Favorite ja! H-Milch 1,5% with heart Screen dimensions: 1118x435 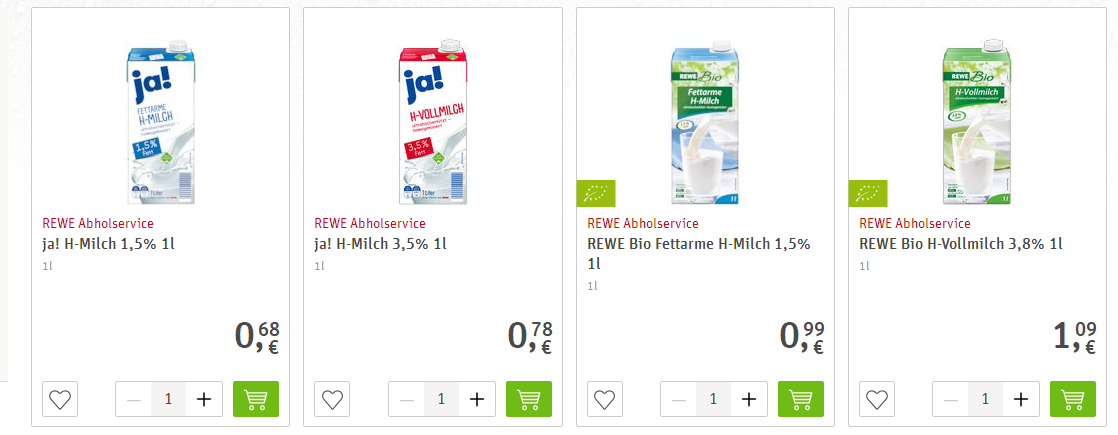point(60,399)
